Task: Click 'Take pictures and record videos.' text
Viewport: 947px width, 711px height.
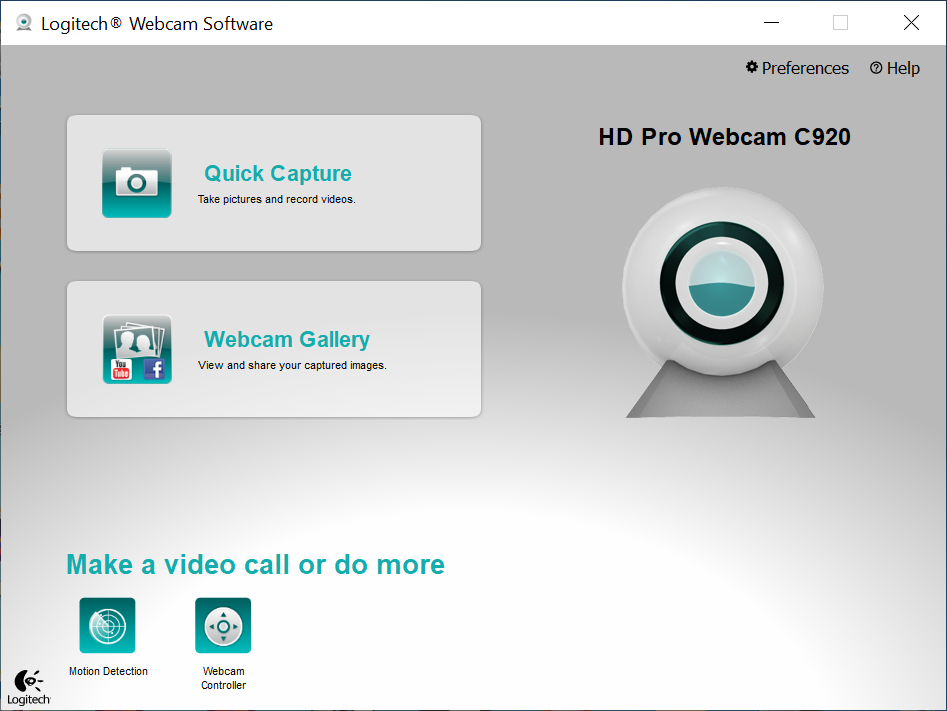Action: pyautogui.click(x=277, y=199)
